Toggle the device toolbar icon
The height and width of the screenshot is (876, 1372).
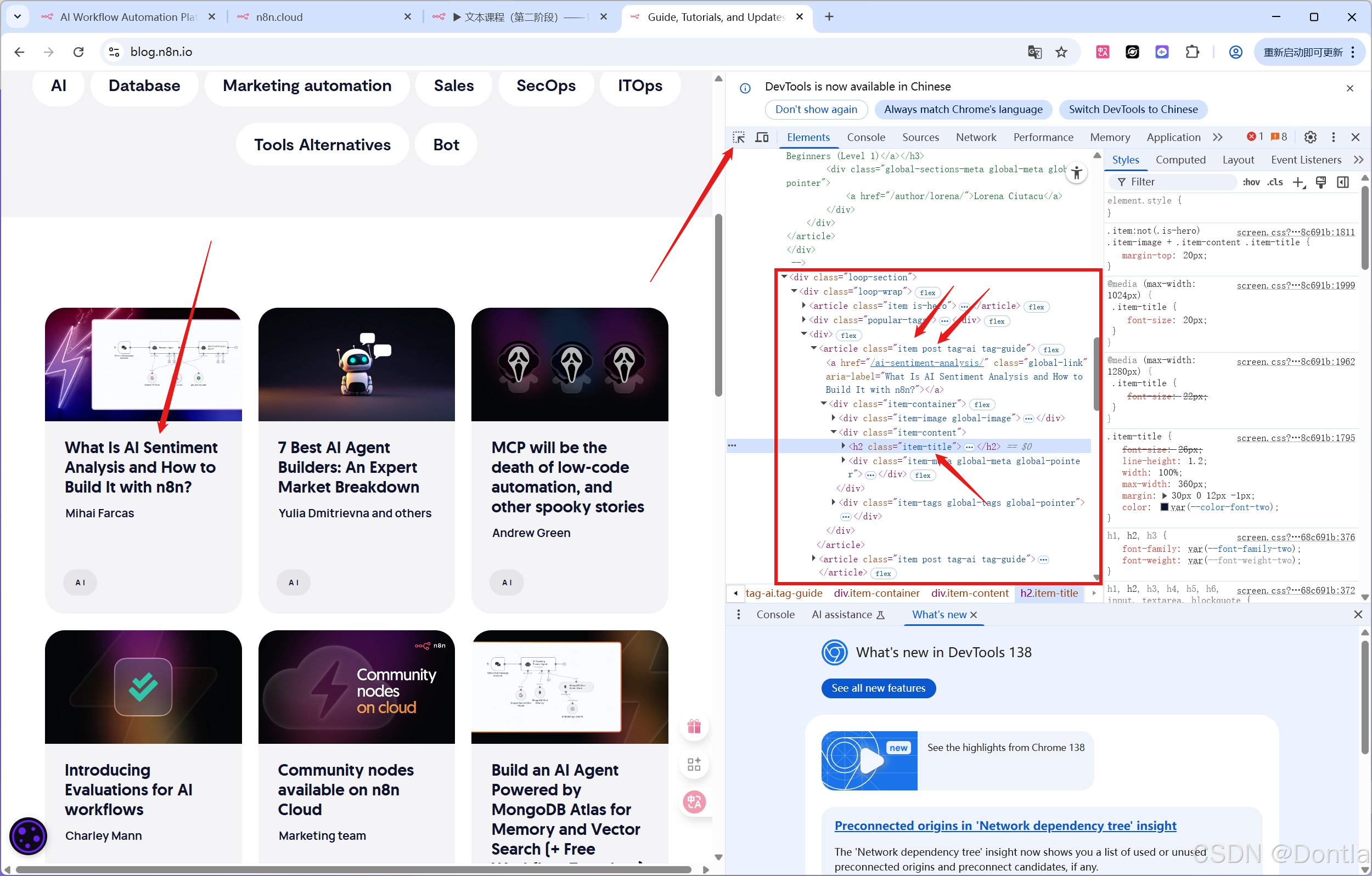[762, 137]
